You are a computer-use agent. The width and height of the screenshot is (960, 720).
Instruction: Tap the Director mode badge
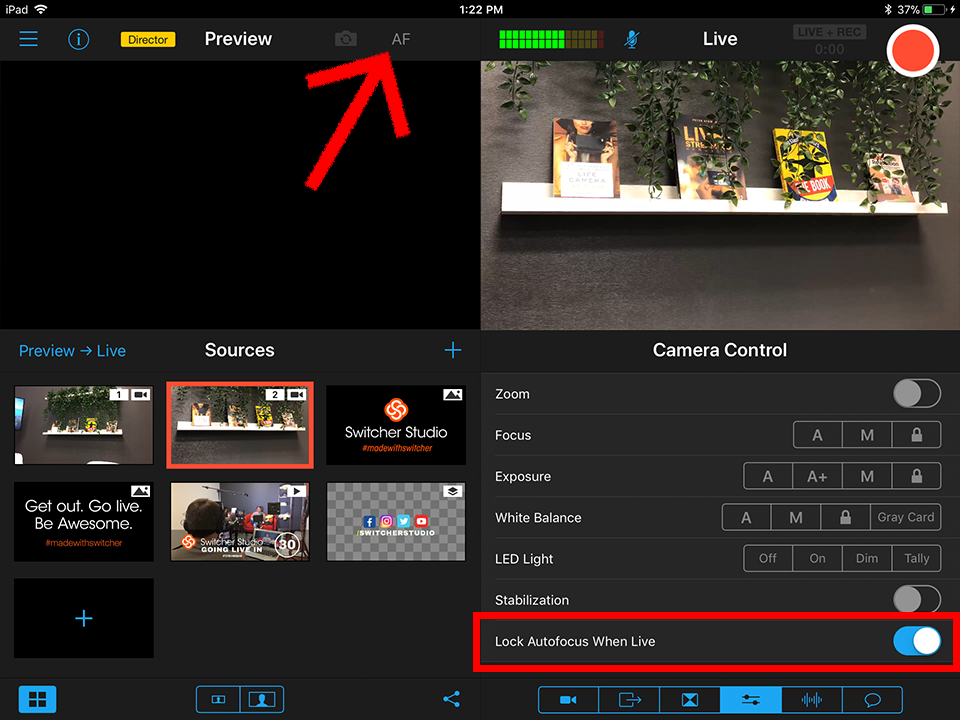coord(148,39)
